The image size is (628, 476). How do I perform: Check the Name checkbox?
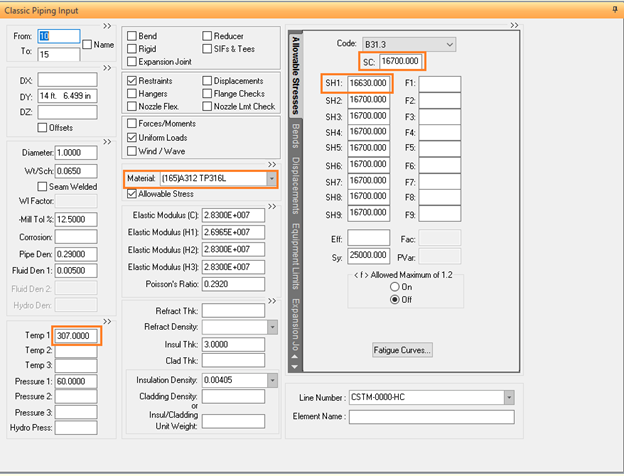coord(87,44)
